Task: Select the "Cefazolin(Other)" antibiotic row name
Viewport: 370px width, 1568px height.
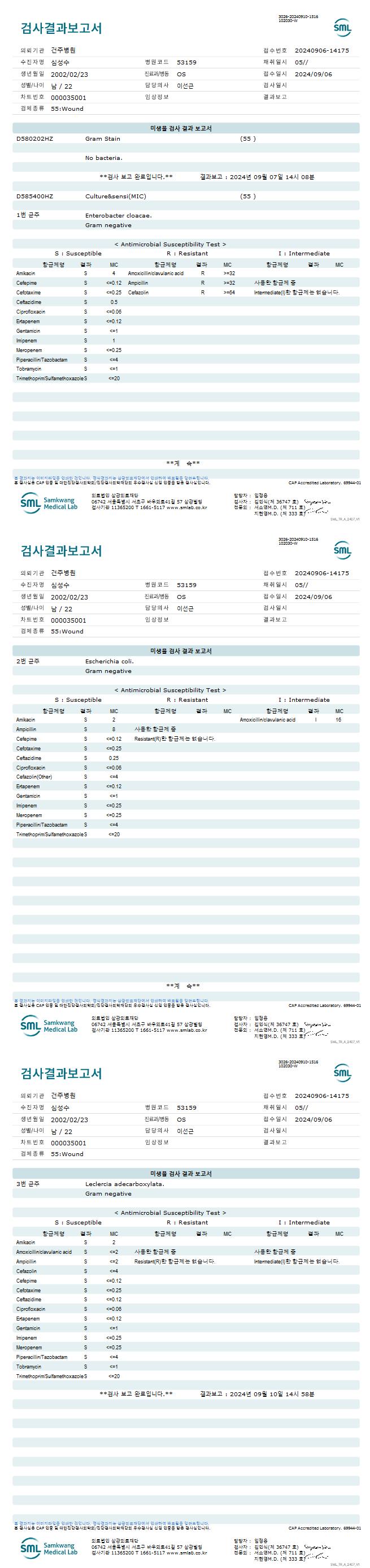Action: (x=34, y=778)
